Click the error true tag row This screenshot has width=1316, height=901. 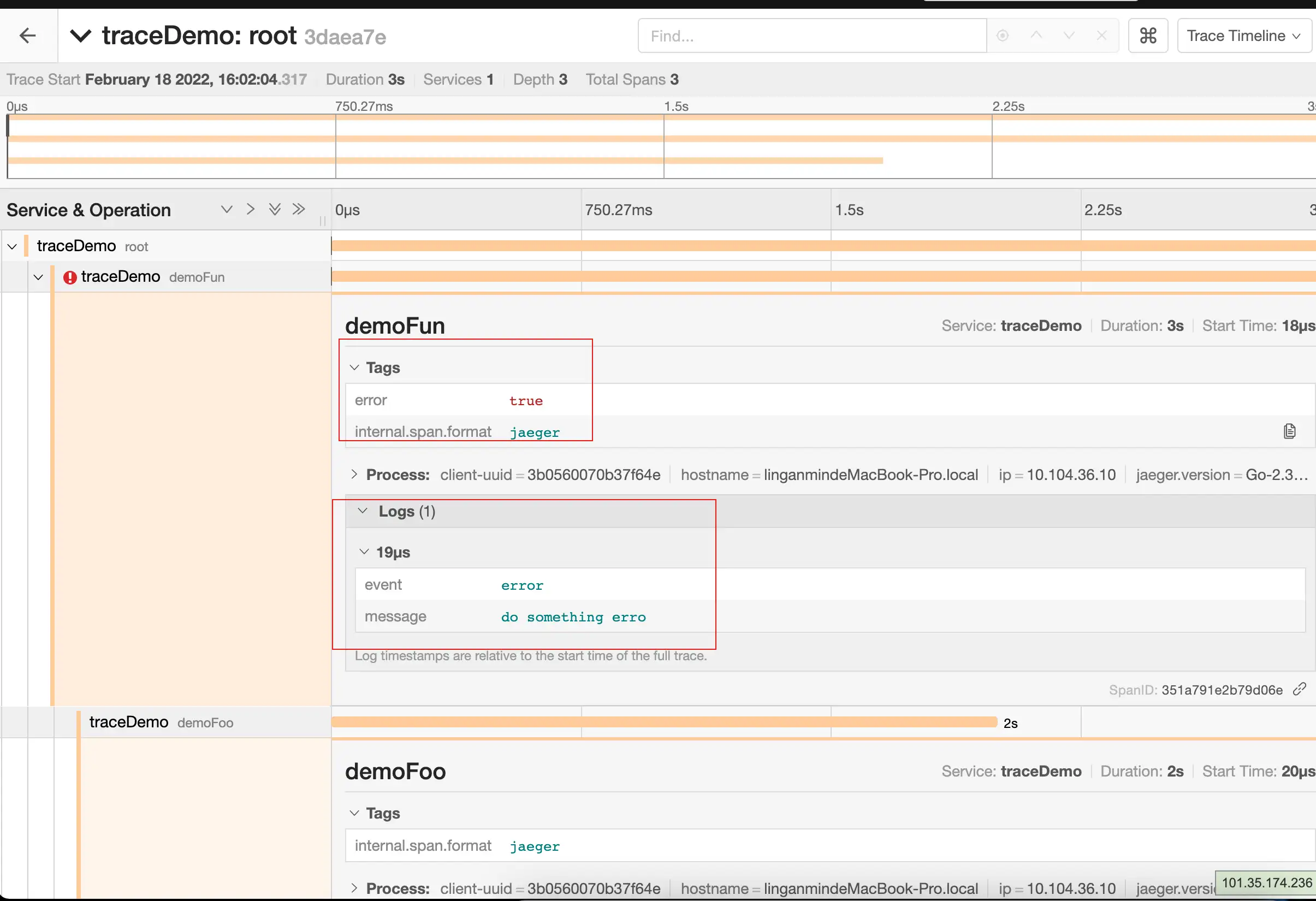[829, 400]
